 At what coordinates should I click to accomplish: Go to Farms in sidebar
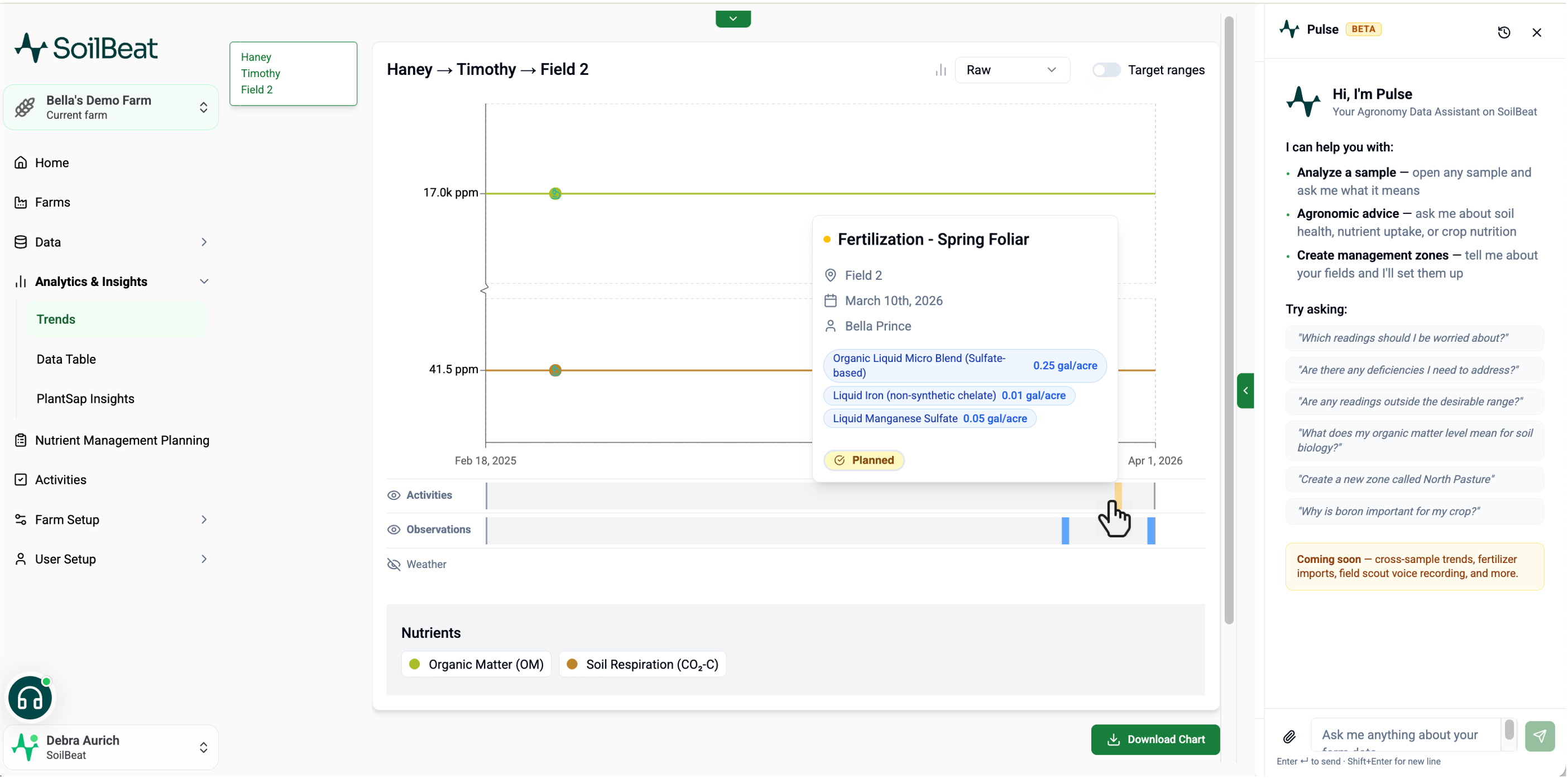52,202
